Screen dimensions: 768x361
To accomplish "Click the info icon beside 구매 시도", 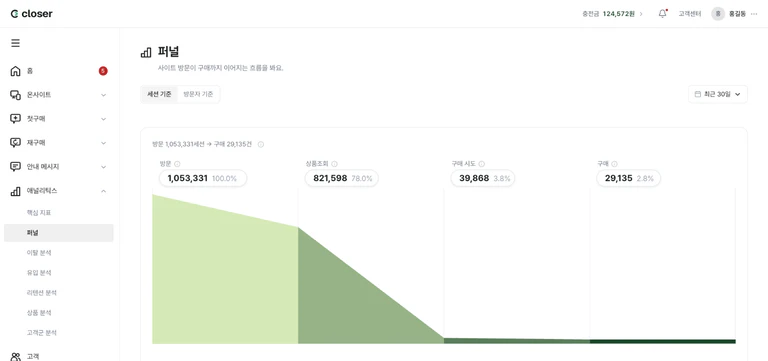I will coord(481,164).
